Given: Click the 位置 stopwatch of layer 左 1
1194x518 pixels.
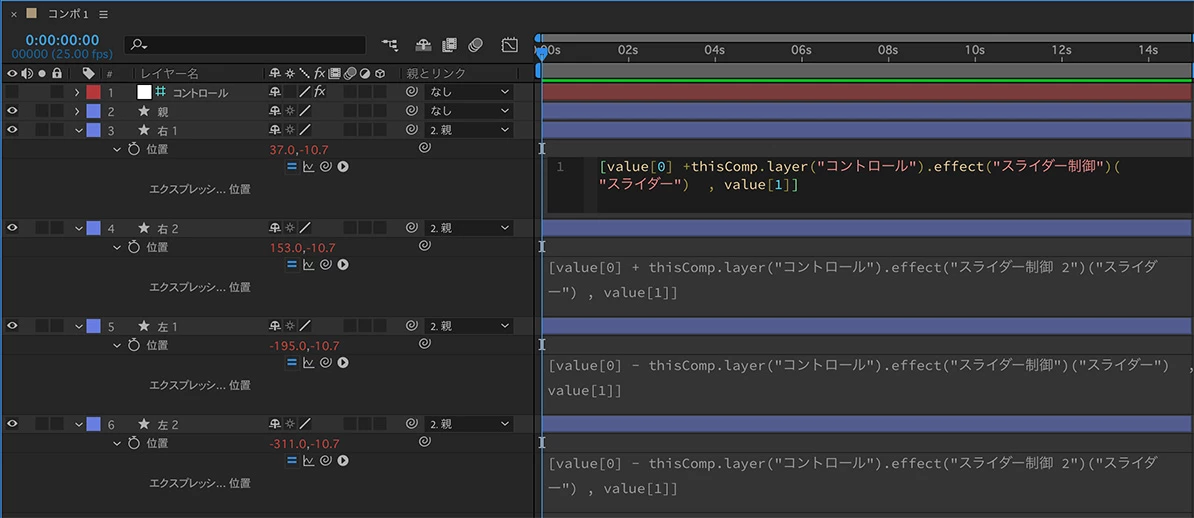Looking at the screenshot, I should 134,345.
